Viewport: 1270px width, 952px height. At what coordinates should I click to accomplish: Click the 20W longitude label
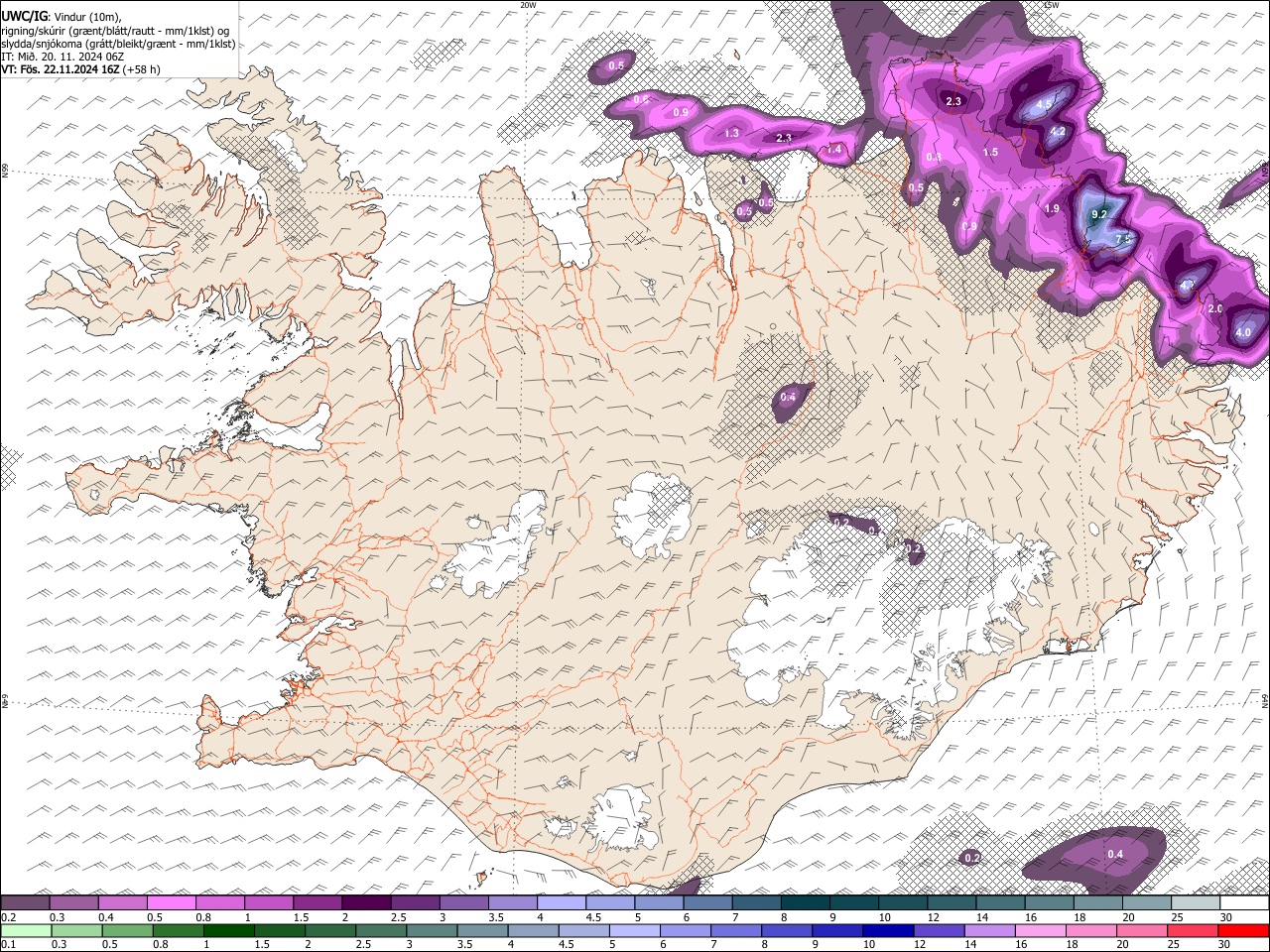point(528,4)
